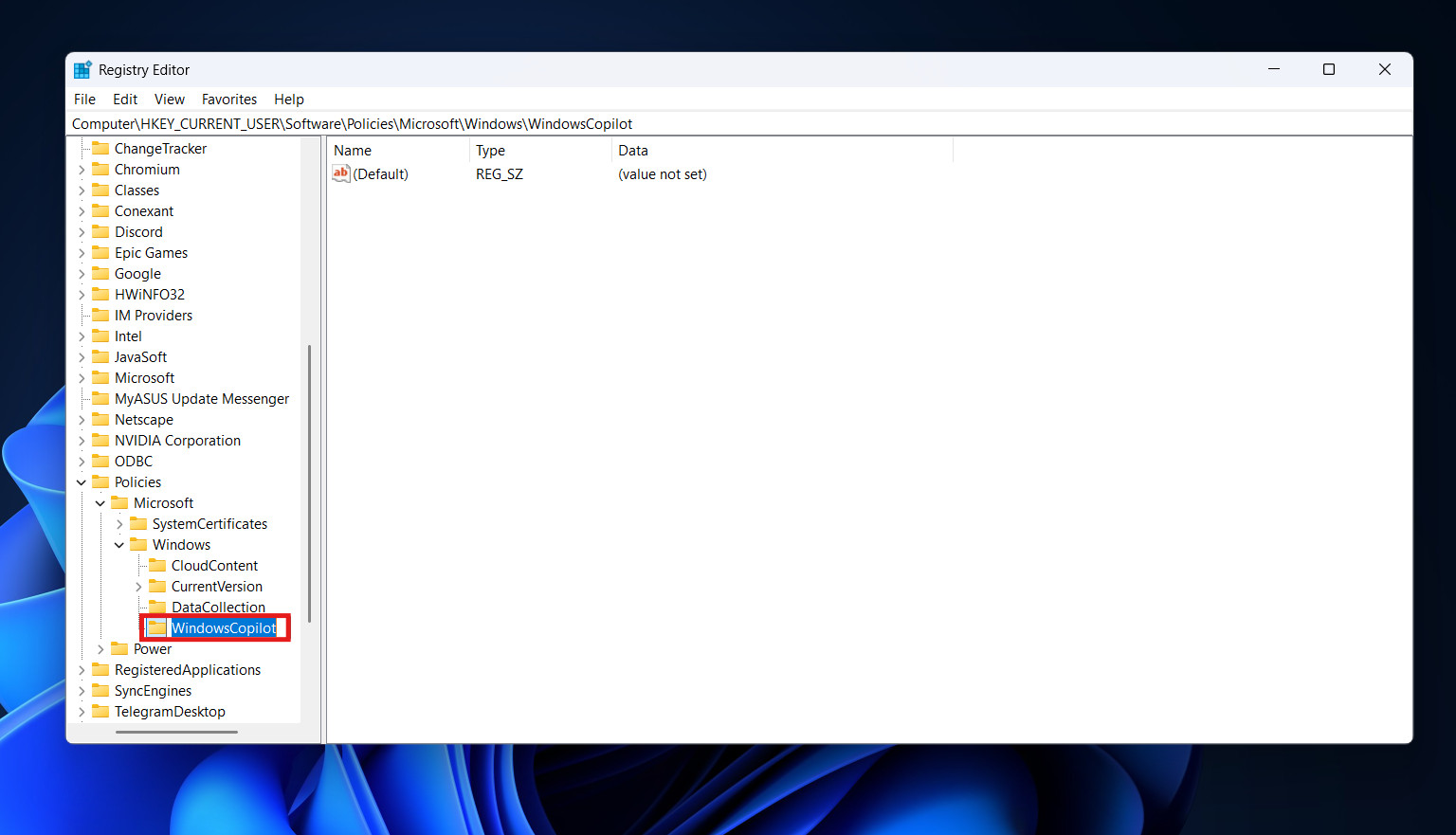
Task: Open the View menu
Action: [x=170, y=99]
